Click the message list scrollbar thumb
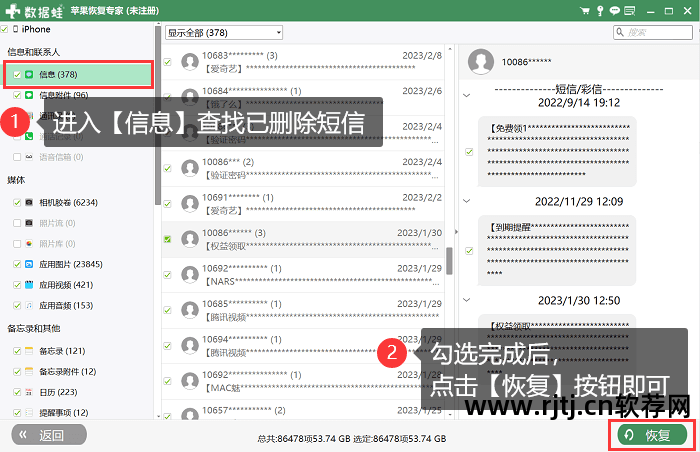 click(x=450, y=261)
